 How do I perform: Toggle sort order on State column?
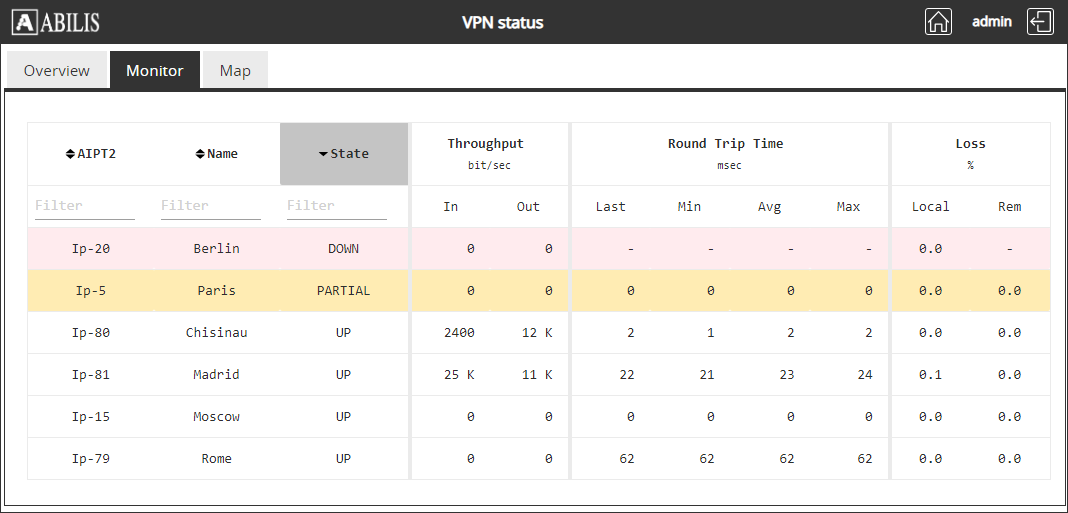click(x=343, y=154)
